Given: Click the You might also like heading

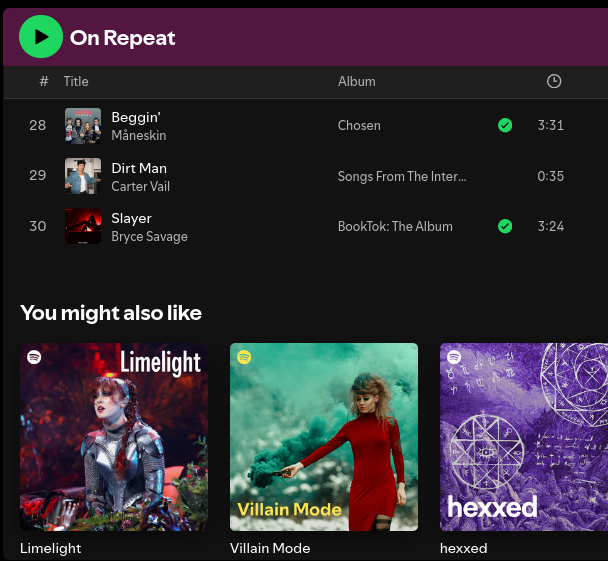Looking at the screenshot, I should (111, 313).
